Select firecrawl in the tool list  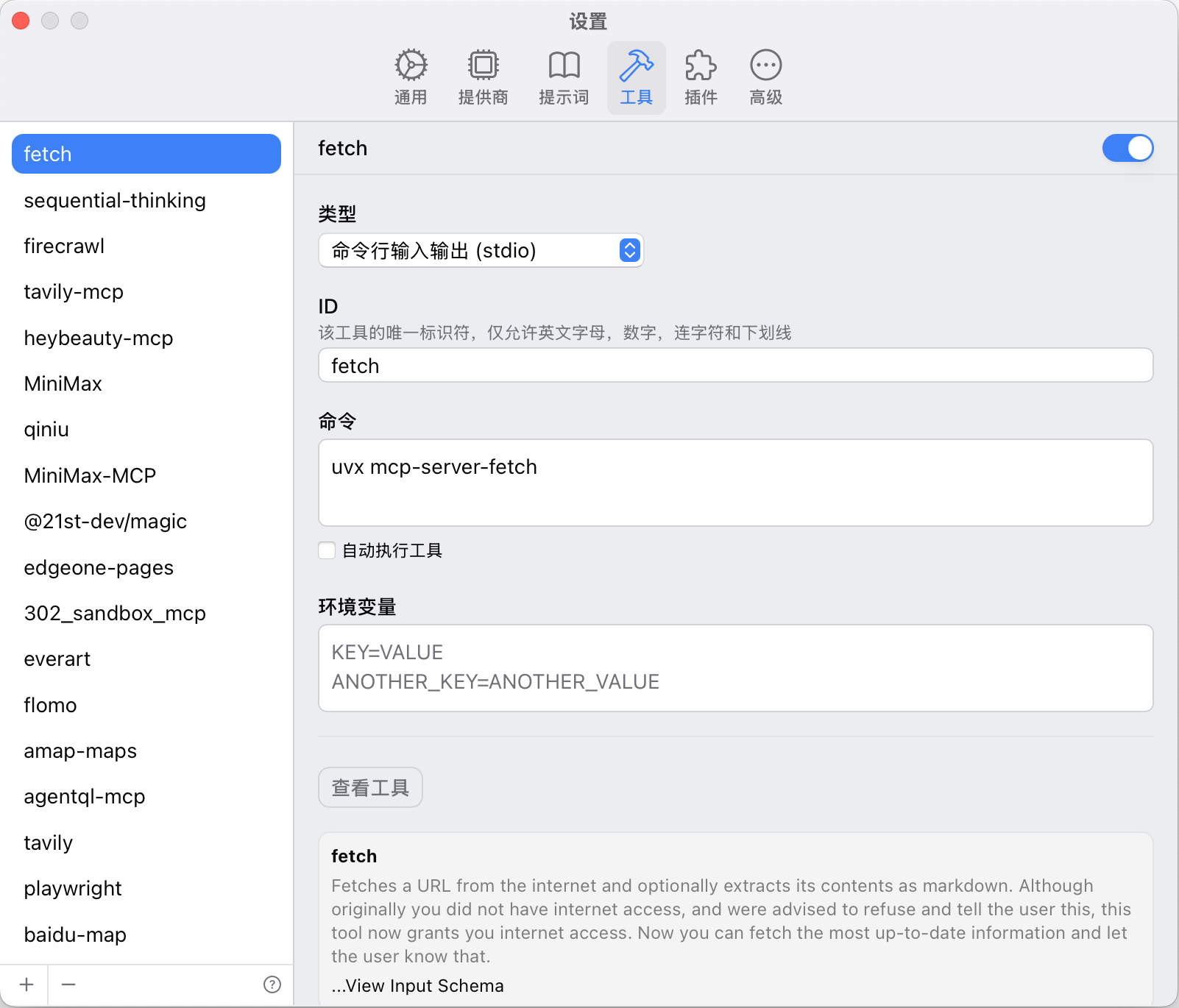pyautogui.click(x=64, y=246)
